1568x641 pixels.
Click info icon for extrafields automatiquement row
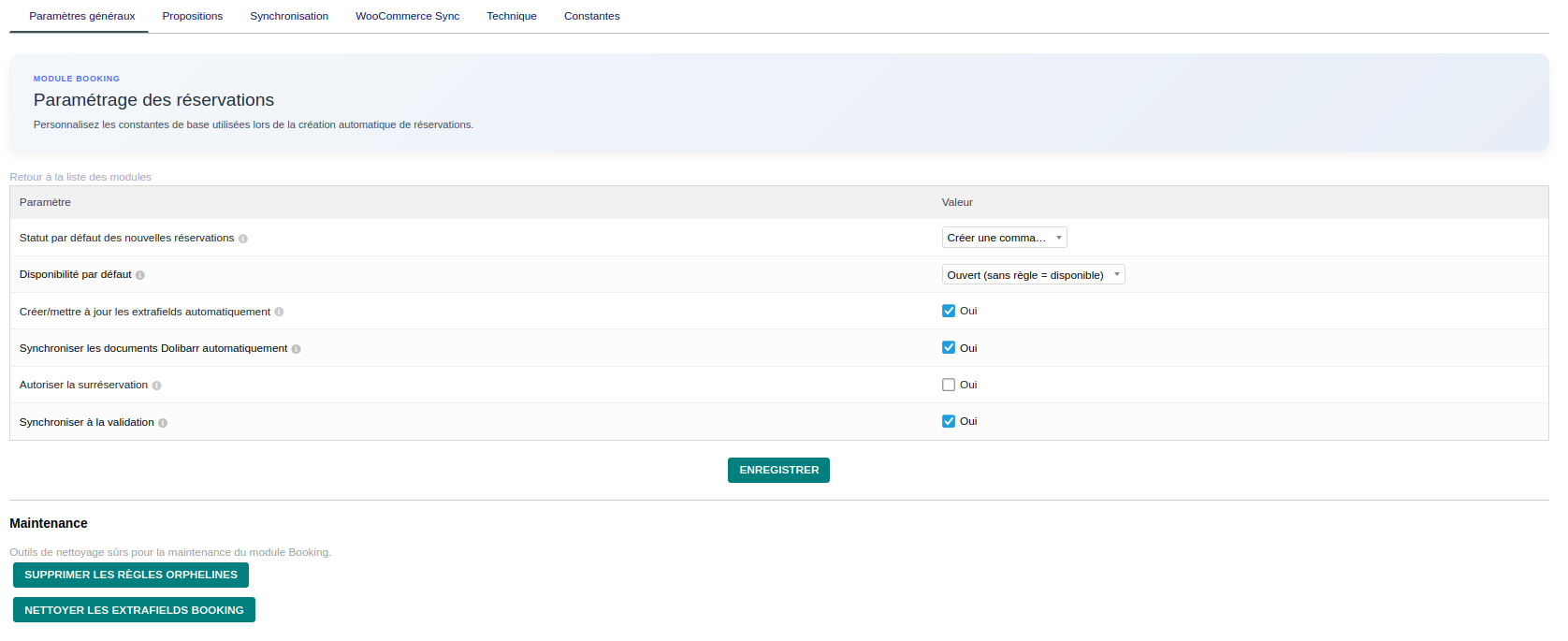[x=279, y=313]
